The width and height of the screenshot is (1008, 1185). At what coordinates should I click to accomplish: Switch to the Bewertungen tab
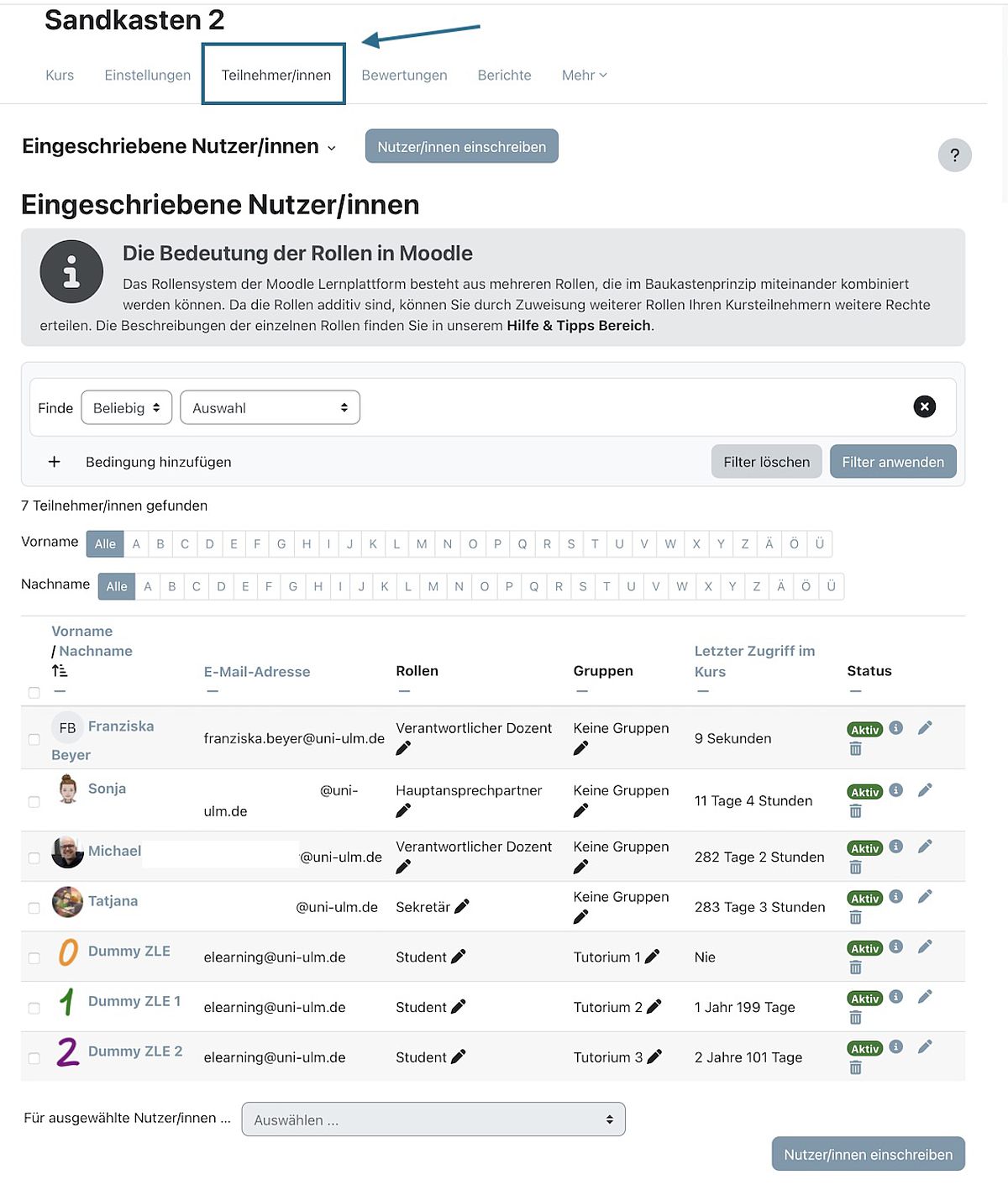click(404, 75)
